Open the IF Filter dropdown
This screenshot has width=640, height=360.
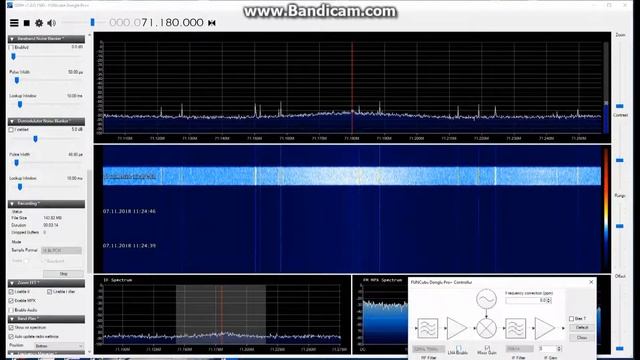coord(519,349)
